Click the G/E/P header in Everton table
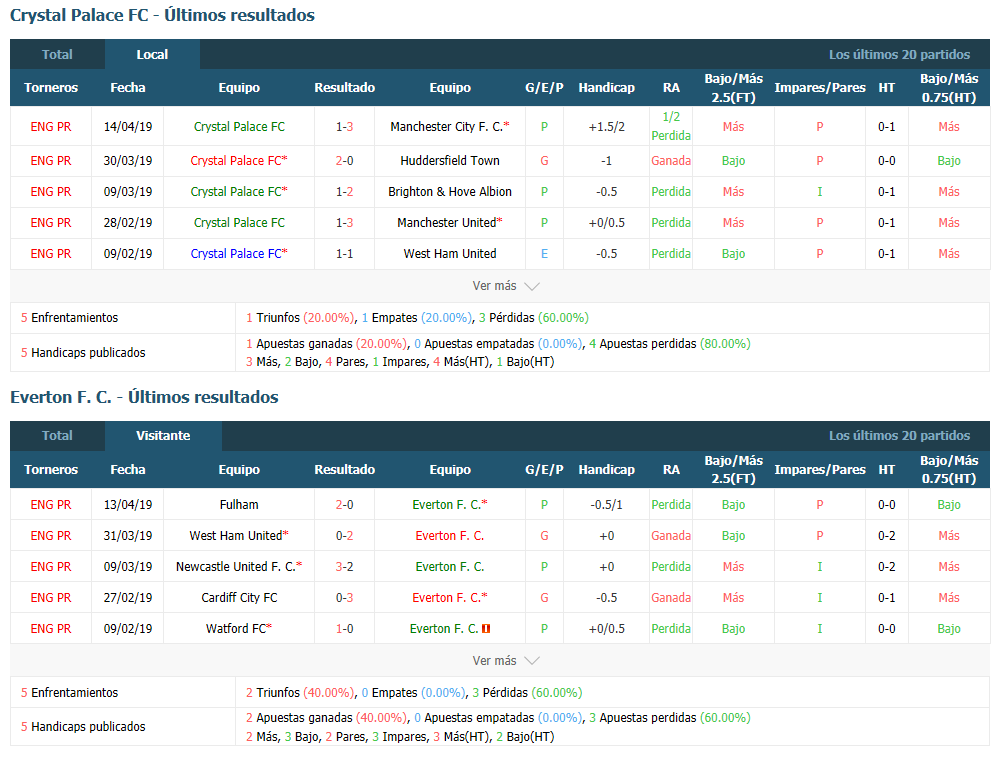The width and height of the screenshot is (994, 758). 544,470
